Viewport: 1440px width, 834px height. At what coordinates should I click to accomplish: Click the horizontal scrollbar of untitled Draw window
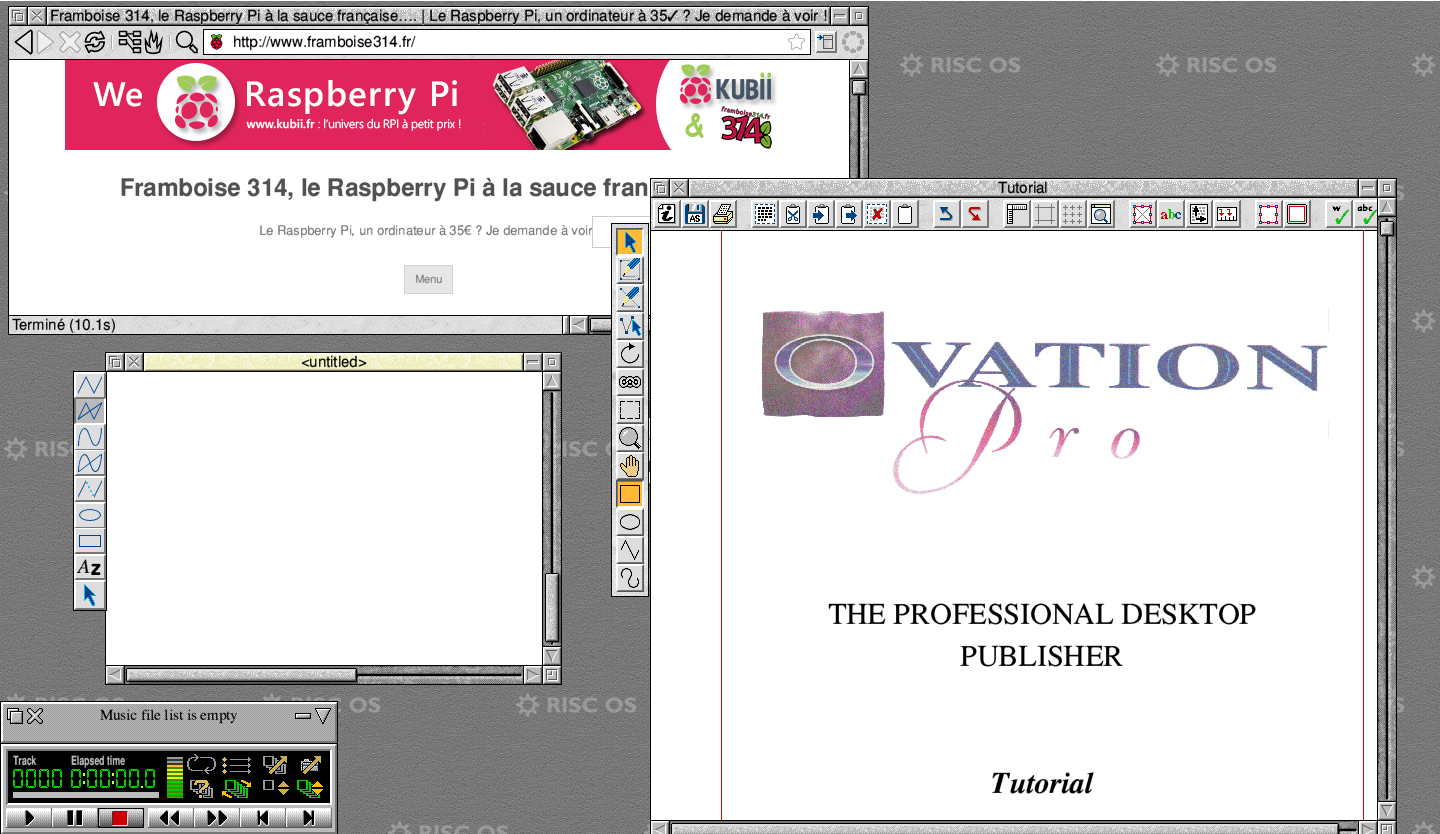[325, 675]
